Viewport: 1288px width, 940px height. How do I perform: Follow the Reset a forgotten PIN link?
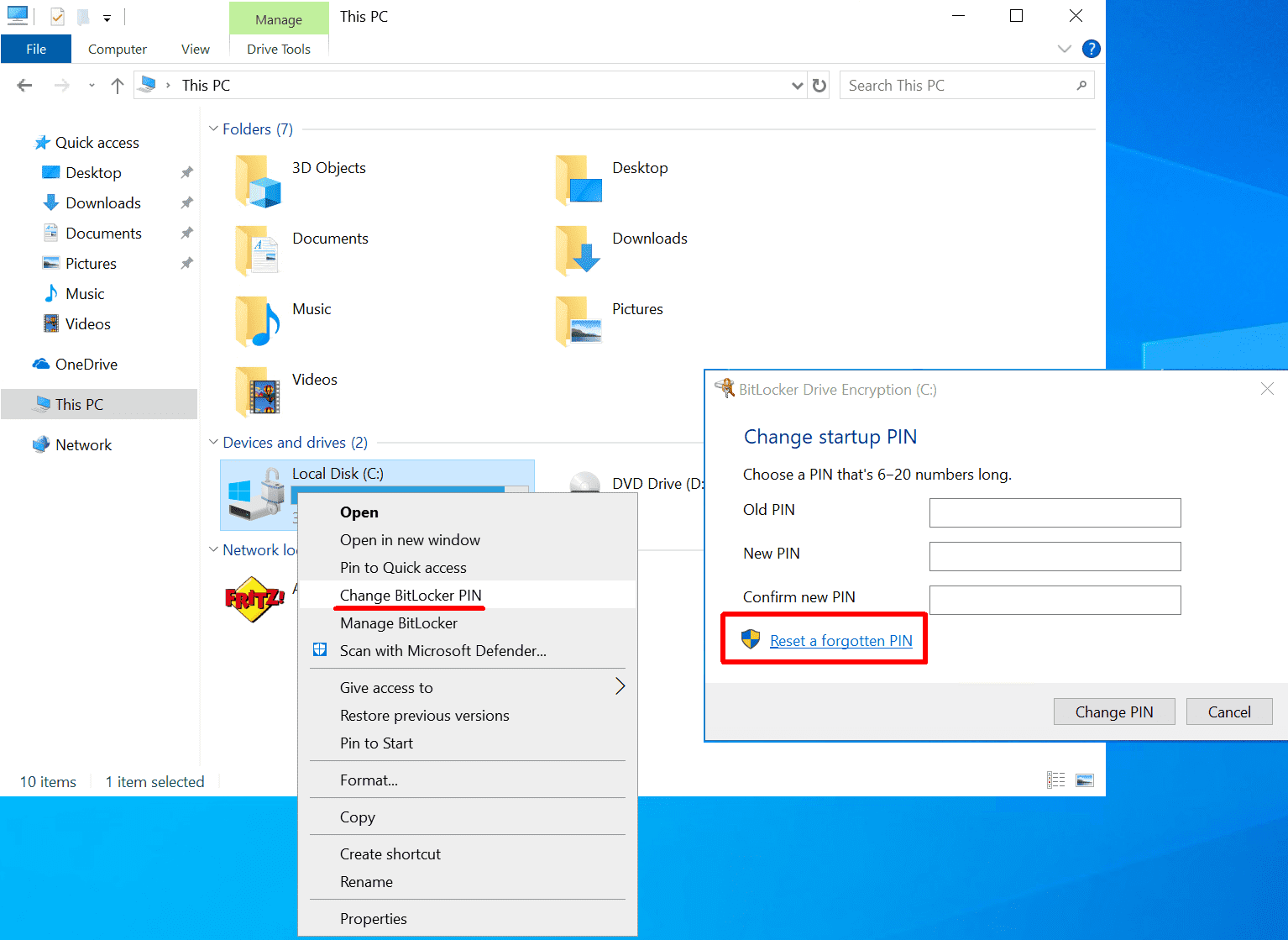(x=840, y=641)
